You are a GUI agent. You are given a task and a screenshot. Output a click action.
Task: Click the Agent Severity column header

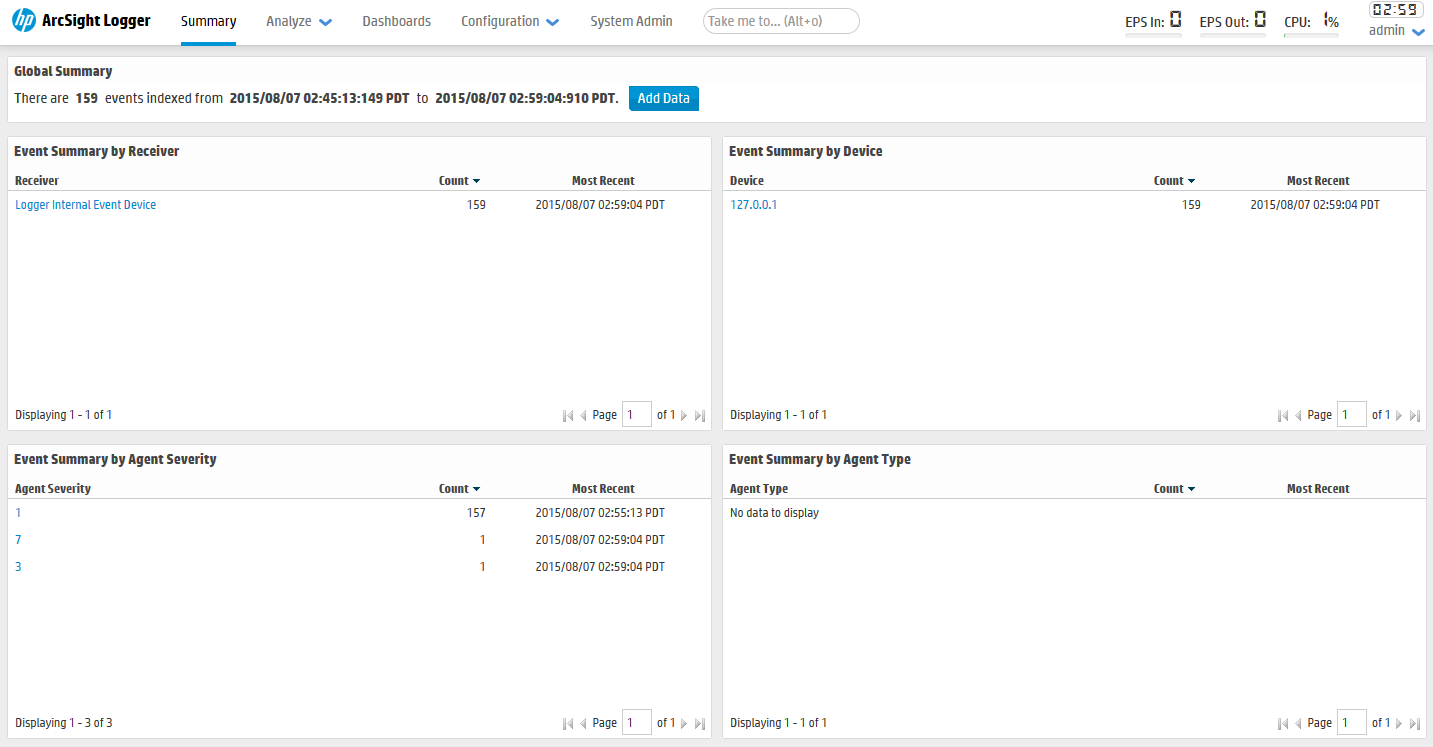tap(53, 489)
